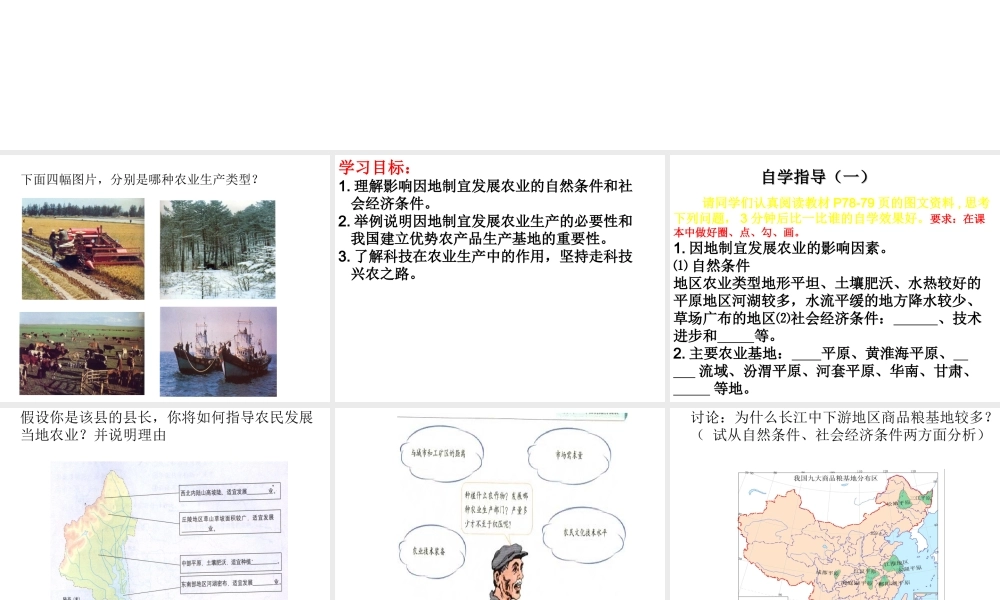
Task: Click objective 1 '理解影响因地制宜发展农业的自然条件'
Action: [485, 194]
